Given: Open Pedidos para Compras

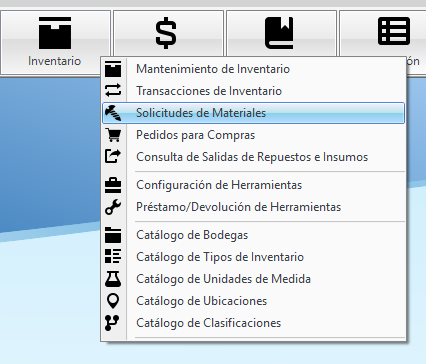Looking at the screenshot, I should click(253, 135).
